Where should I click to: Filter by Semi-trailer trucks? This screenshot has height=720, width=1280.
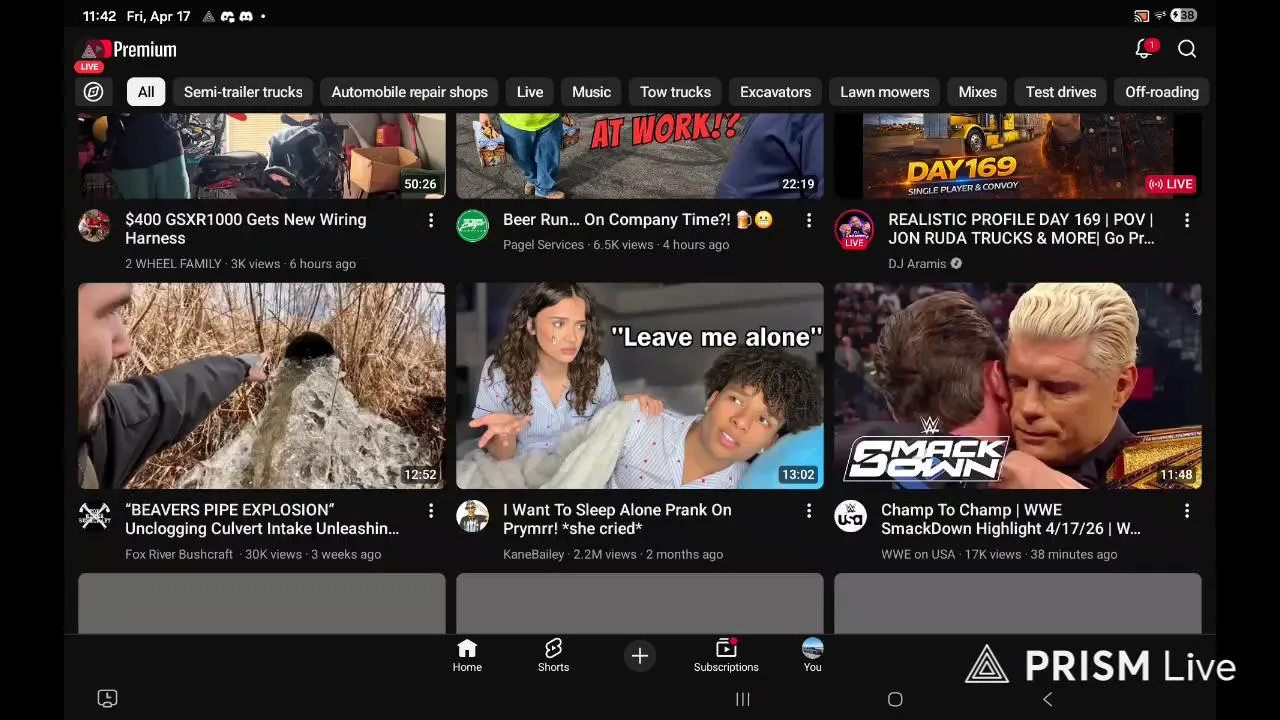tap(243, 92)
